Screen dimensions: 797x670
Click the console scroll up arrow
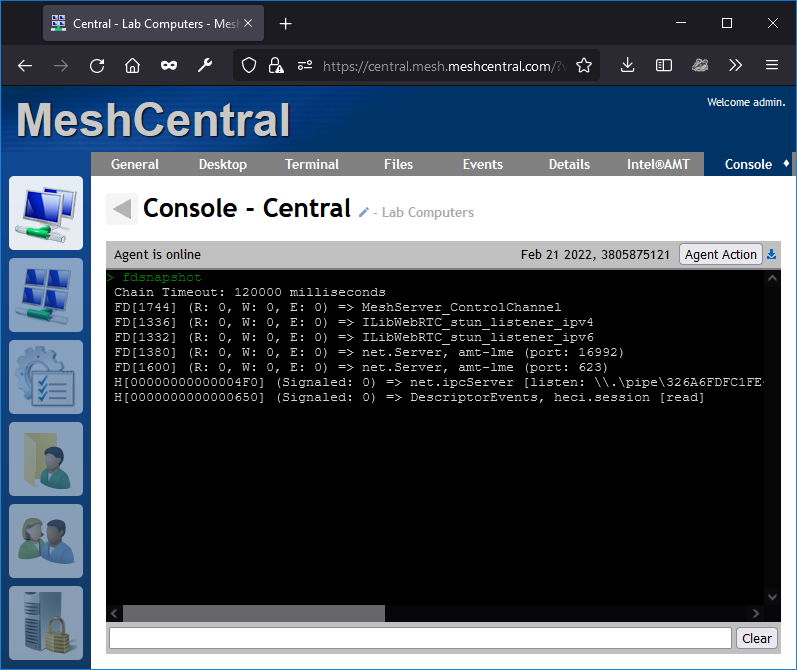772,278
